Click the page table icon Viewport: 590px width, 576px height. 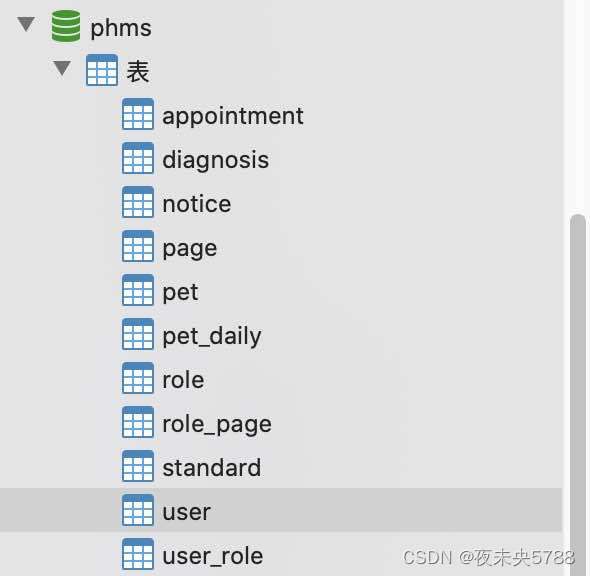click(138, 246)
